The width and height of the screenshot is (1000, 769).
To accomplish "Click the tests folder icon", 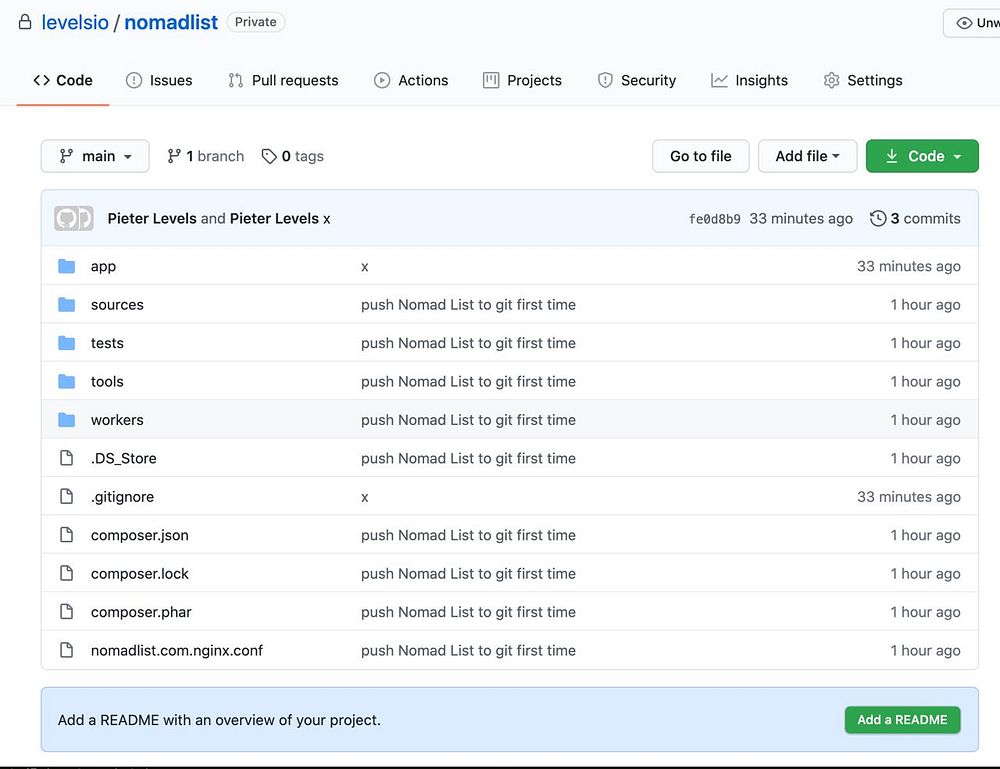I will [x=66, y=343].
